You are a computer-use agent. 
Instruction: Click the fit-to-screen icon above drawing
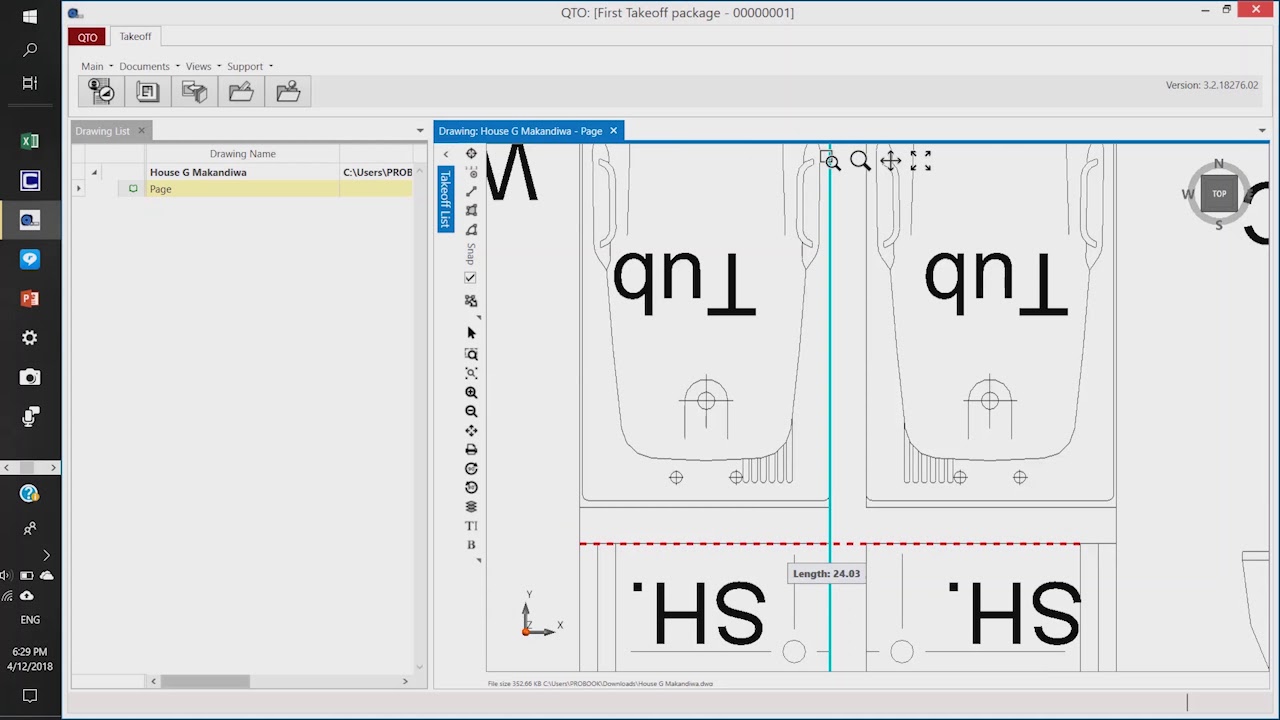click(x=921, y=161)
